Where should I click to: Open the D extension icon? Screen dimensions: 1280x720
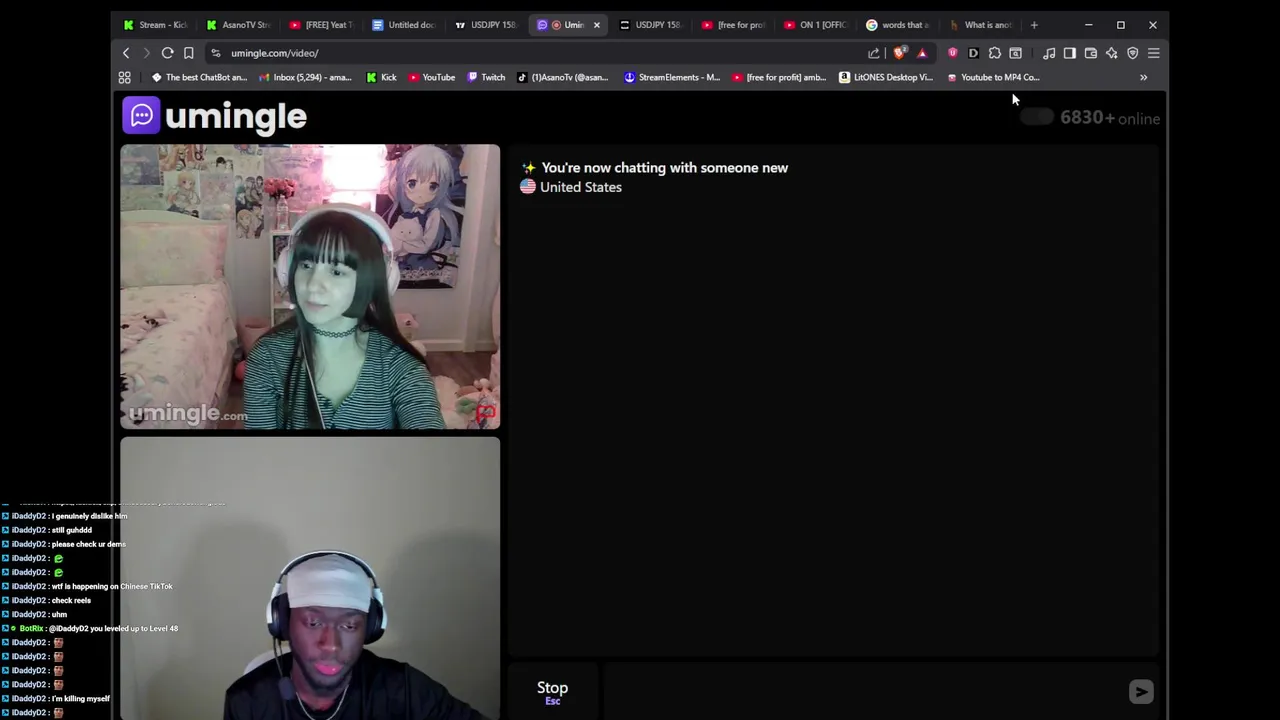tap(974, 53)
